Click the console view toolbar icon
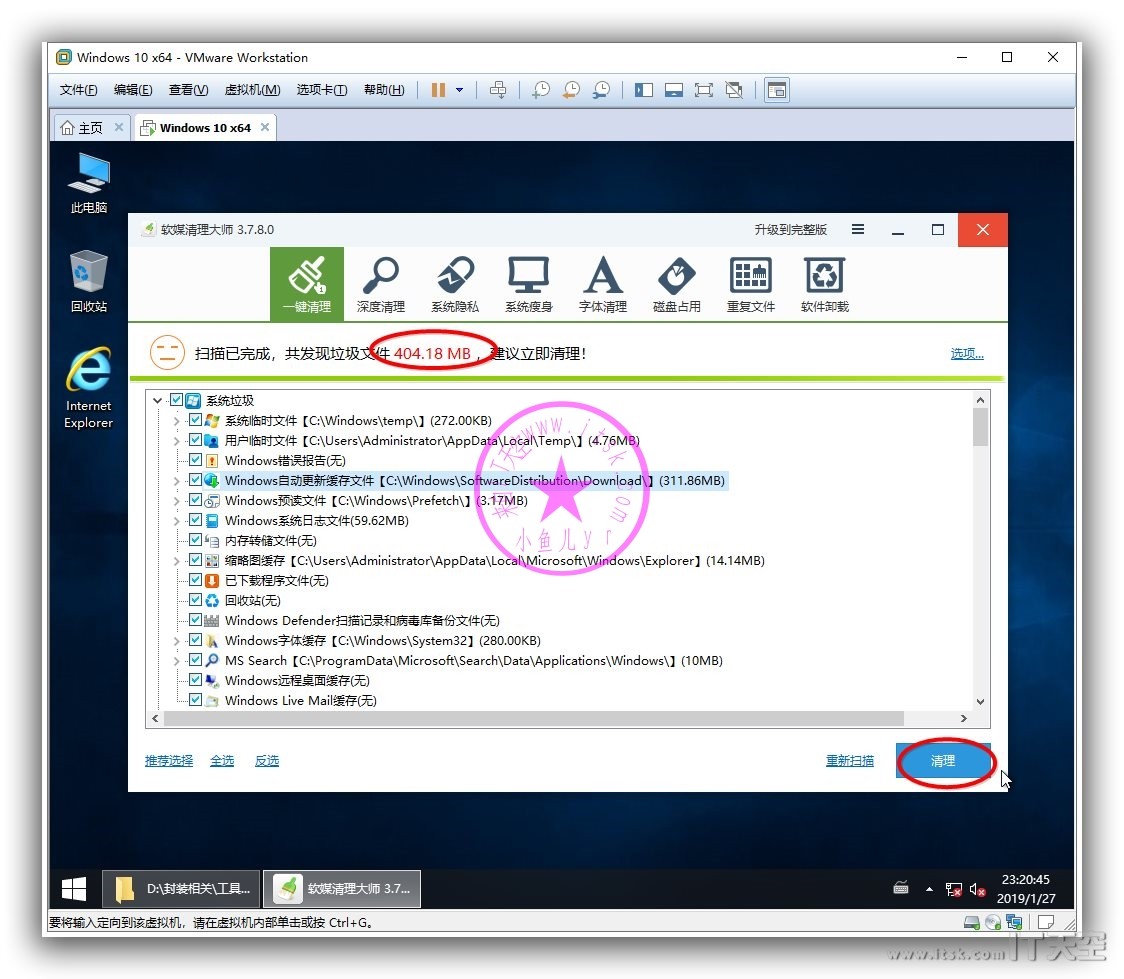The image size is (1124, 979). coord(777,90)
